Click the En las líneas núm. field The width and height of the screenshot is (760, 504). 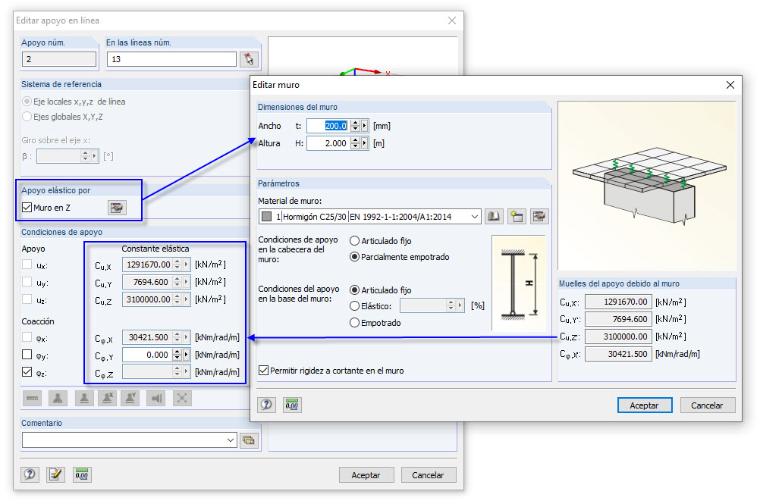(172, 59)
